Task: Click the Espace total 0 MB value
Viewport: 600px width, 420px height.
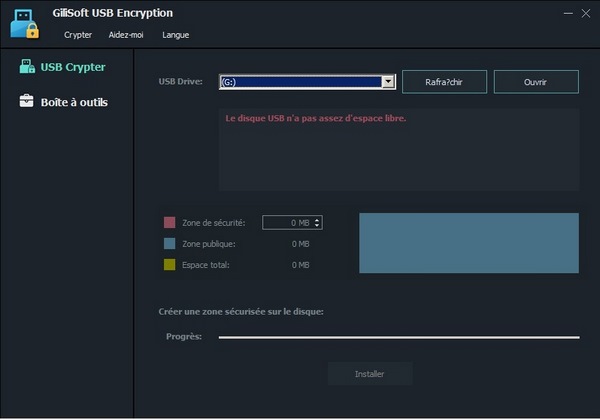Action: pyautogui.click(x=300, y=265)
